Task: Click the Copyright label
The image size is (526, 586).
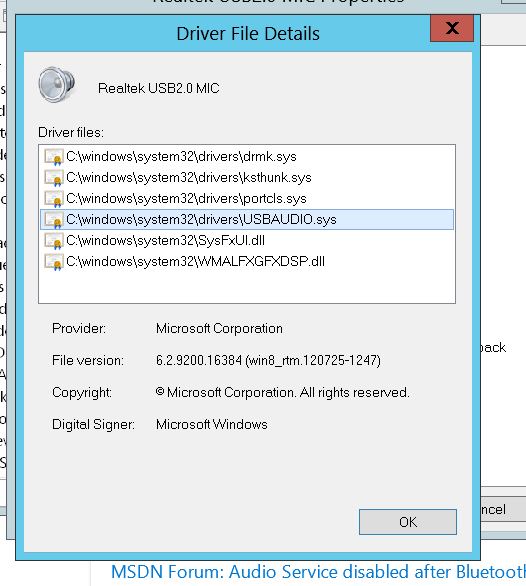Action: click(x=82, y=392)
